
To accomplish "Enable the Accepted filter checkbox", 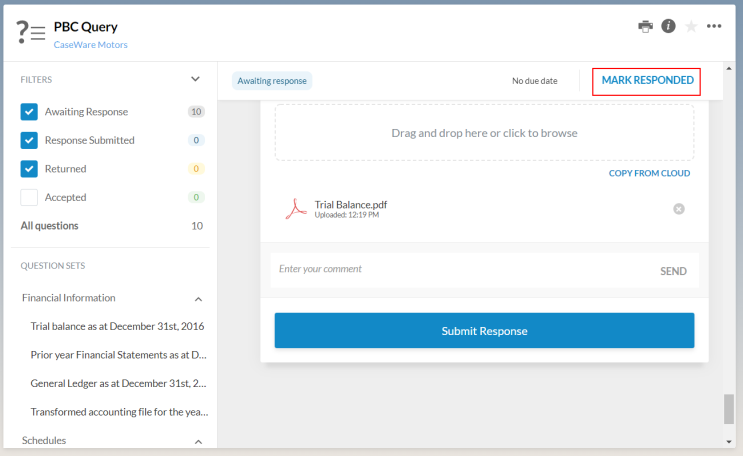I will tap(29, 197).
